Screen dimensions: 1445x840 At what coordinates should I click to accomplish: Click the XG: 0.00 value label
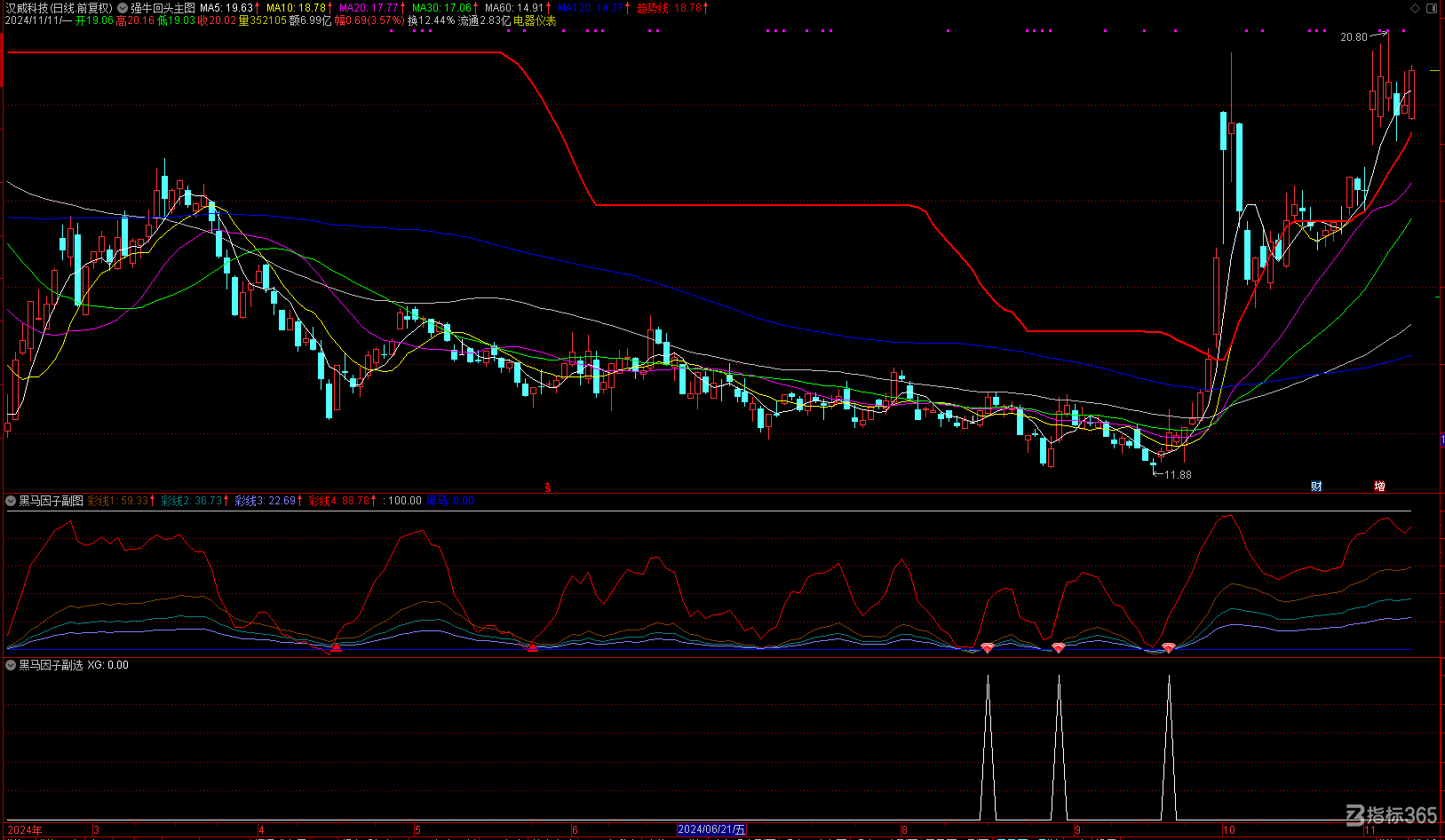coord(107,665)
